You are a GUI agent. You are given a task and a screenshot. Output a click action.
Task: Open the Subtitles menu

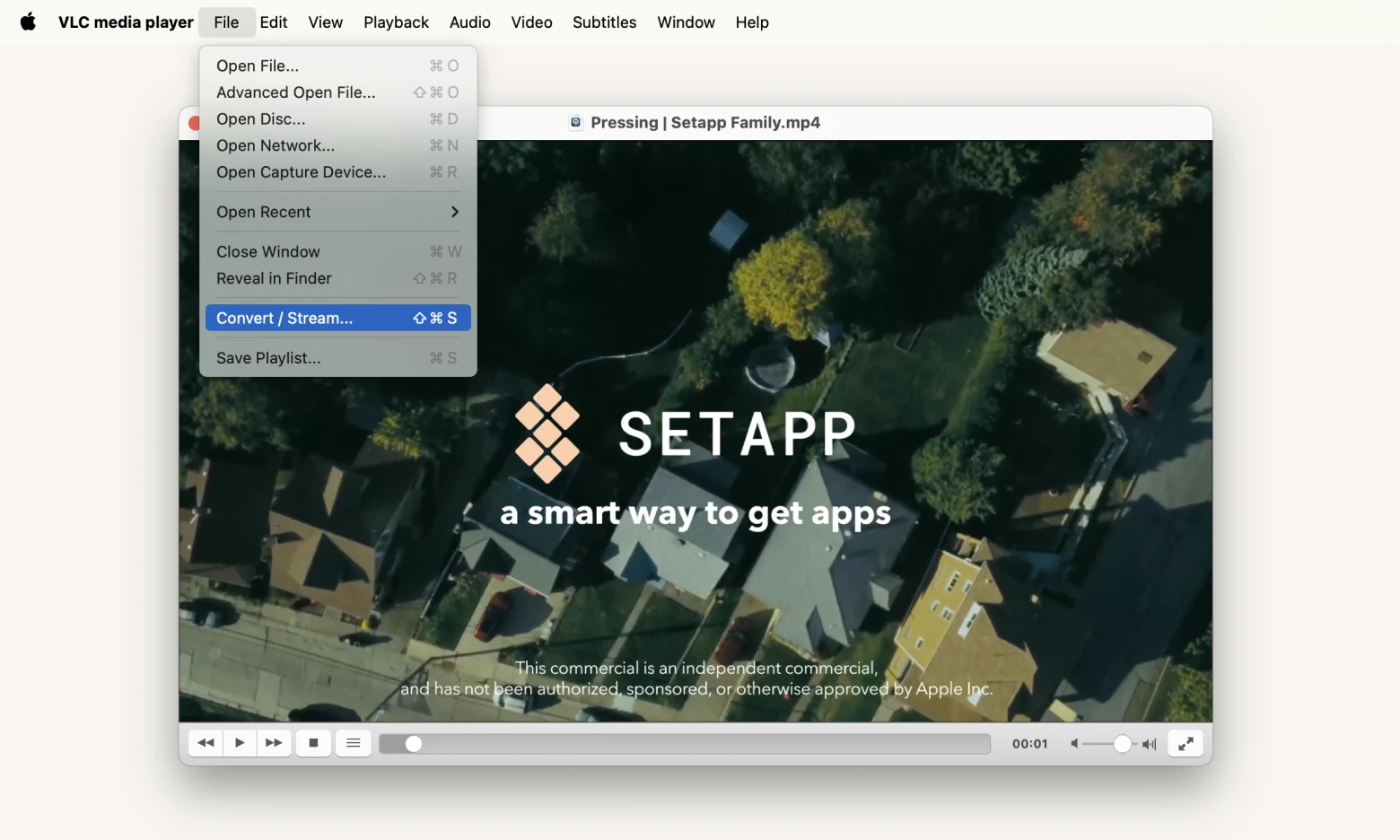coord(604,22)
